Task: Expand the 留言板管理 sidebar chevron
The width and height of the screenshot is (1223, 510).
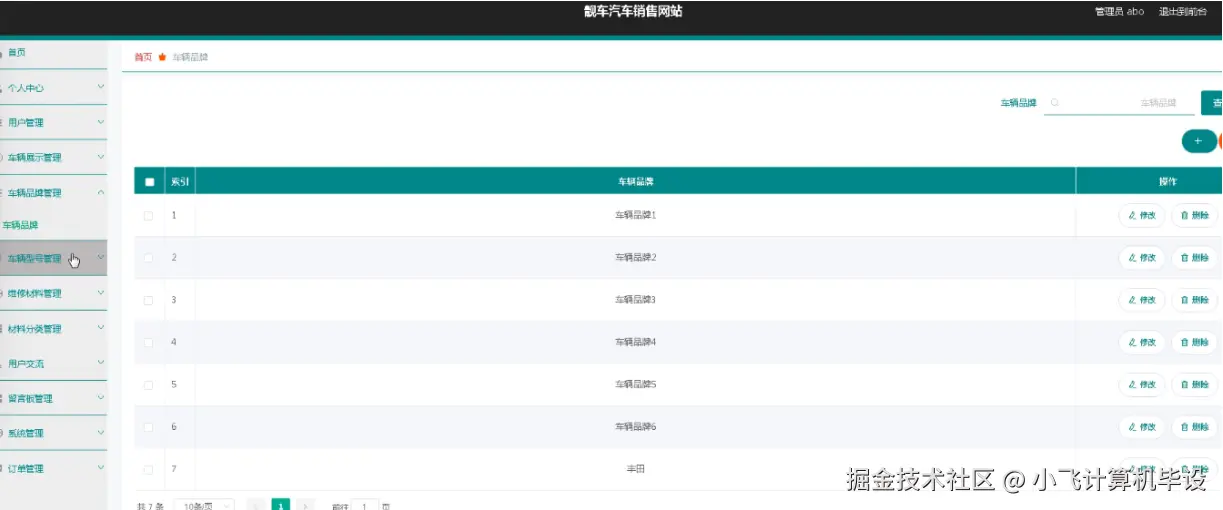Action: pyautogui.click(x=101, y=398)
